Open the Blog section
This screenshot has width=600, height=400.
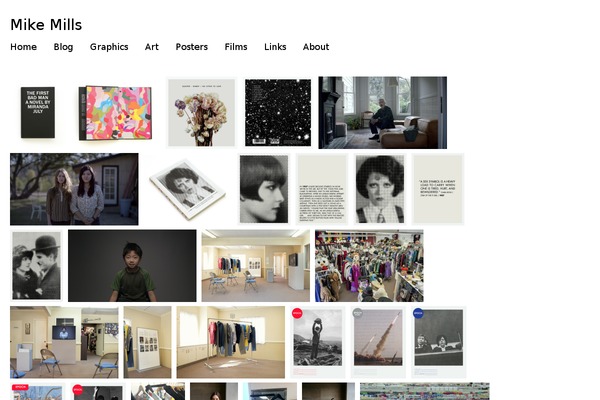(x=64, y=47)
